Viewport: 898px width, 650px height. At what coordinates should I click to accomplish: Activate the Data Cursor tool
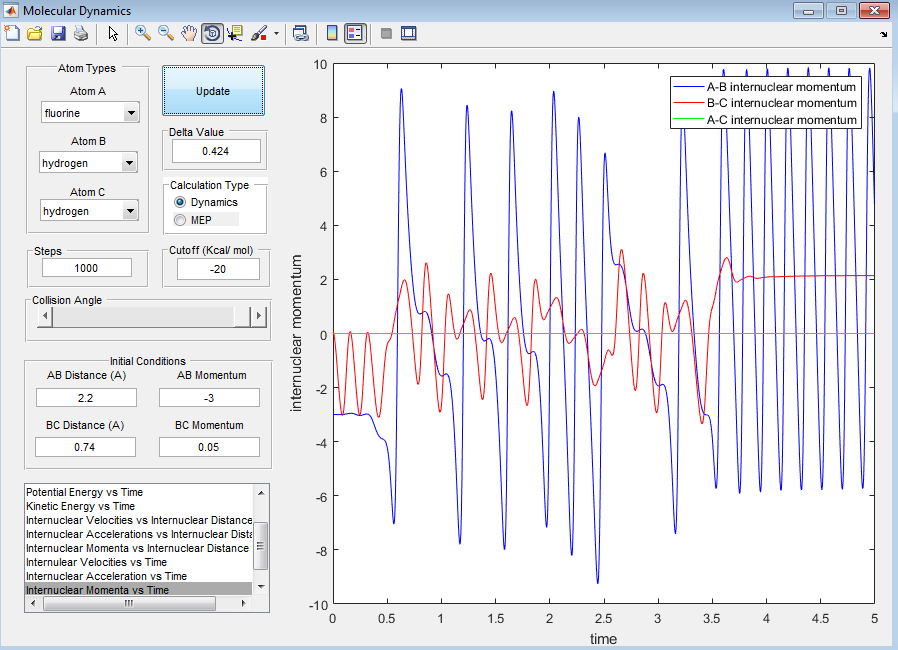click(235, 34)
